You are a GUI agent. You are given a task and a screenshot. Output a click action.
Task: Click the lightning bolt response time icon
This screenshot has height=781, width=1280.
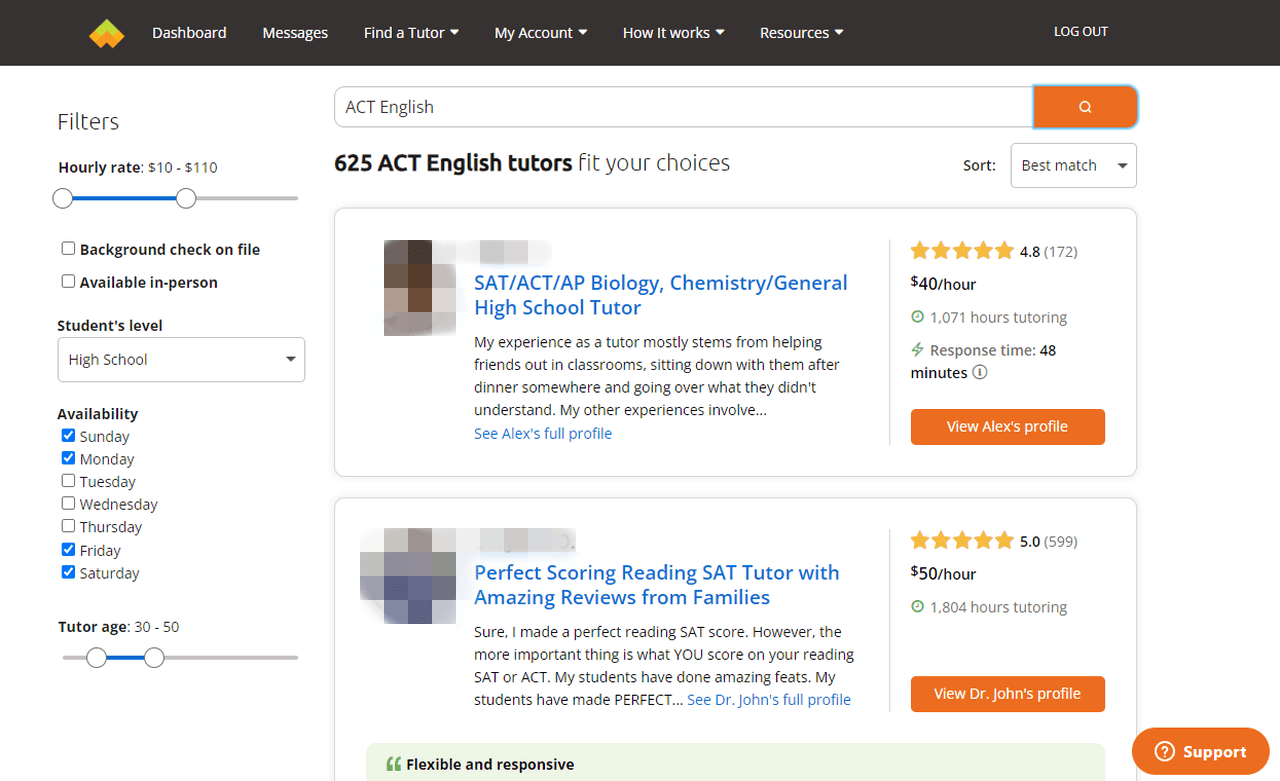click(x=916, y=350)
